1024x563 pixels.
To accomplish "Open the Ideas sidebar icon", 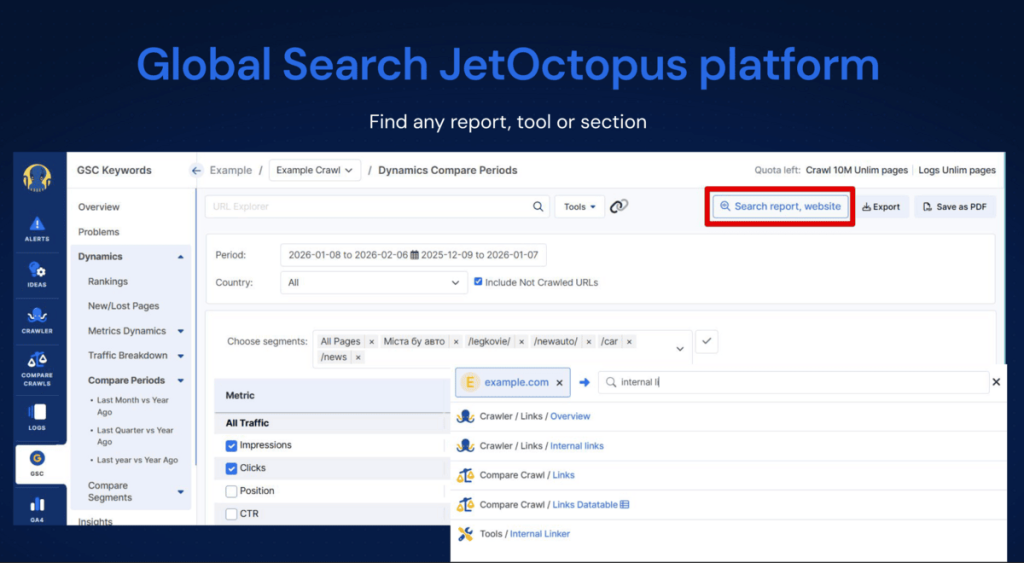I will point(37,273).
